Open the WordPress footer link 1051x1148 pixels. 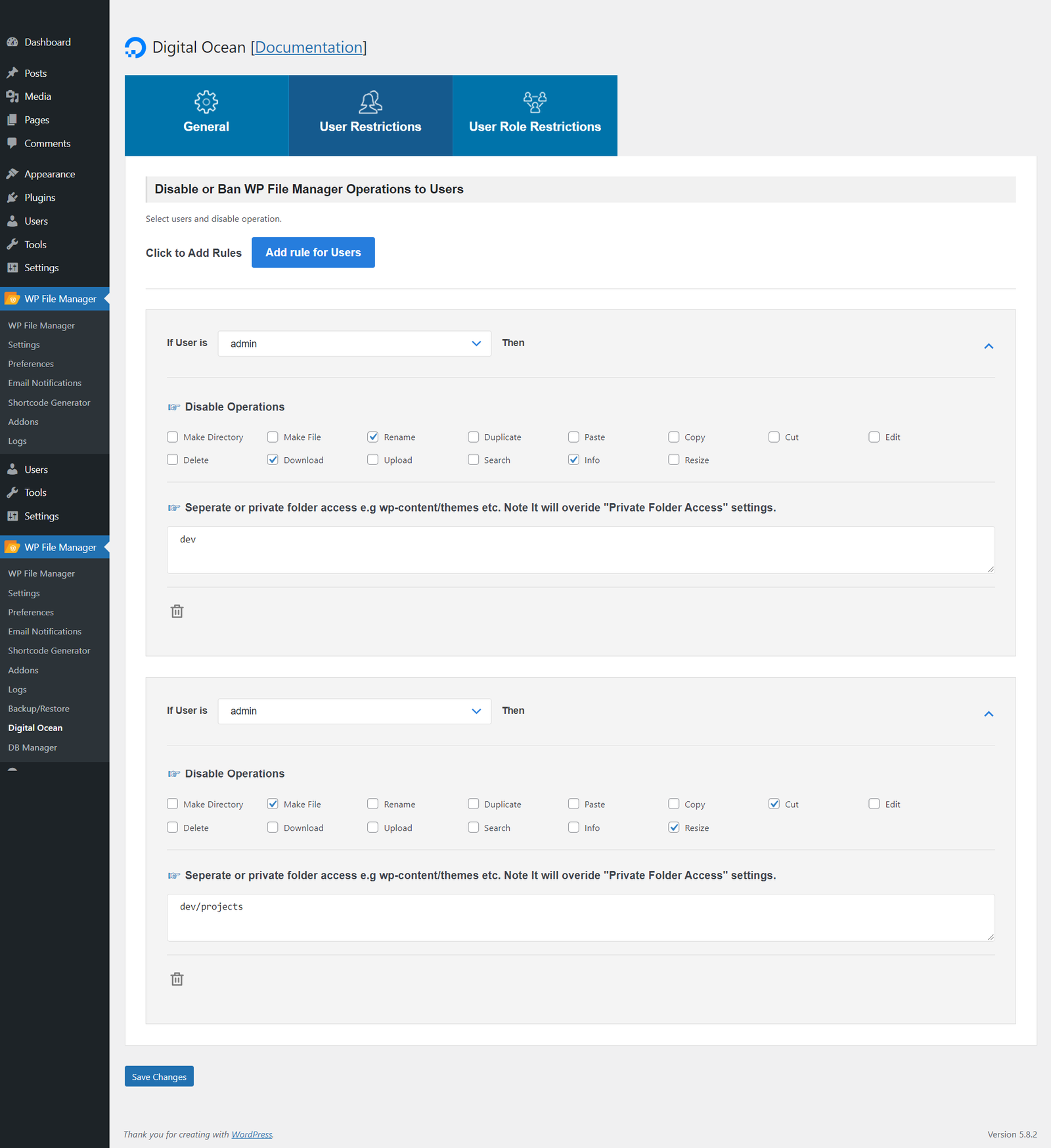[x=252, y=1134]
